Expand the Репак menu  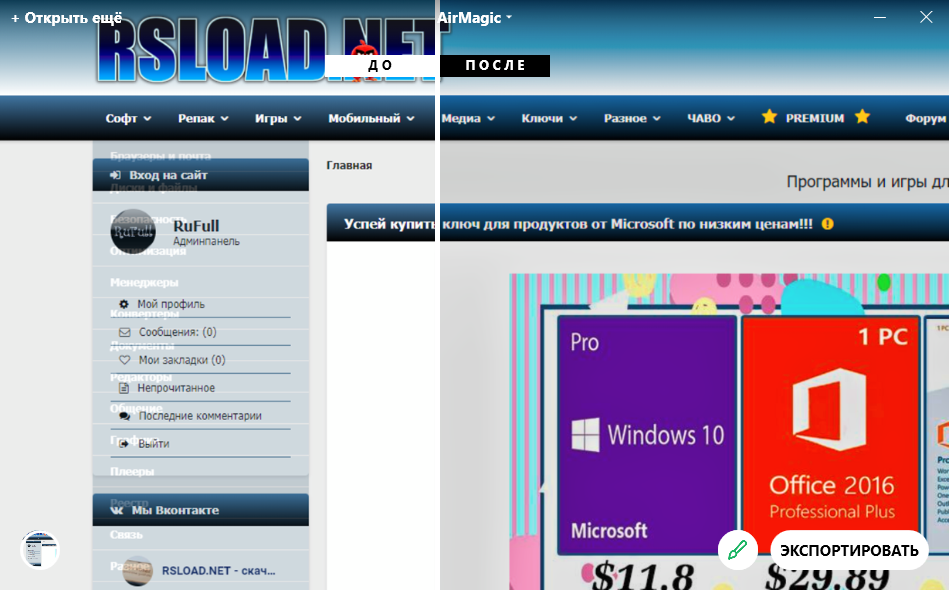click(203, 119)
